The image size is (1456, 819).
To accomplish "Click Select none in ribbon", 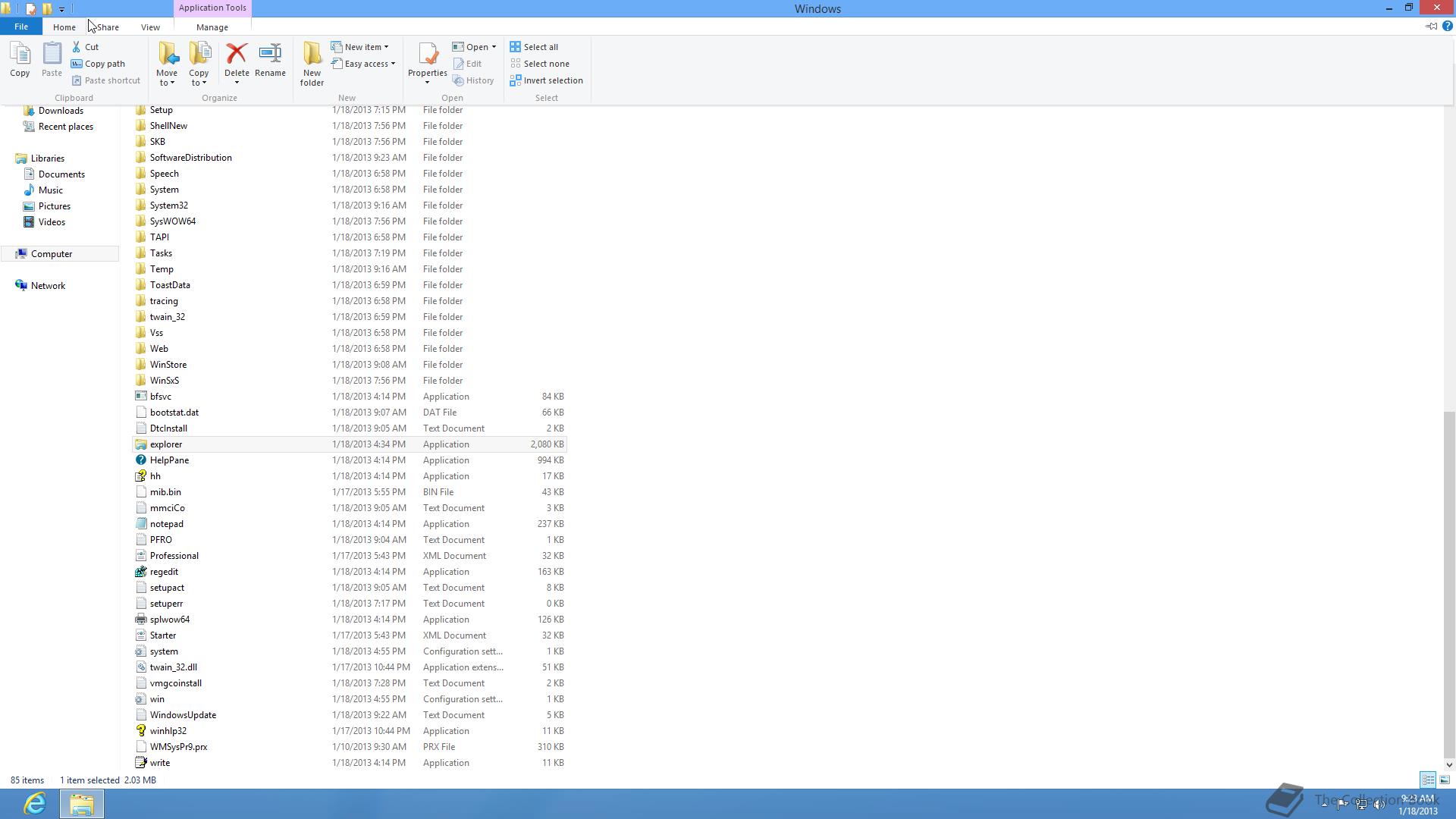I will click(x=539, y=64).
